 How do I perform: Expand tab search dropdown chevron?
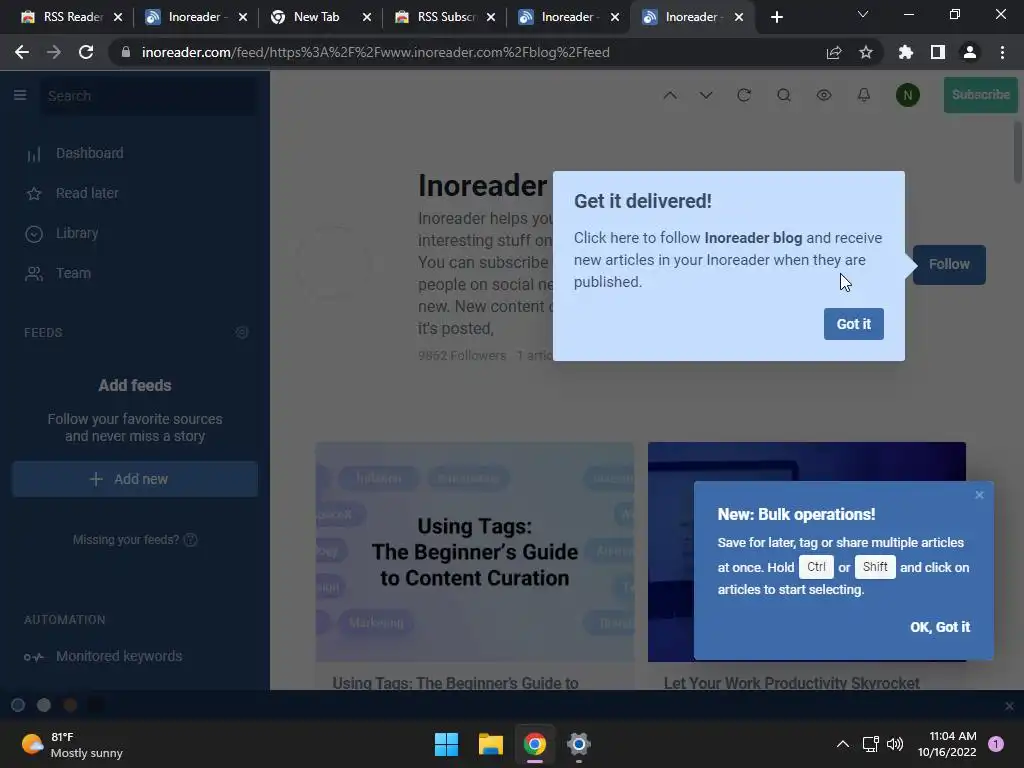[863, 14]
